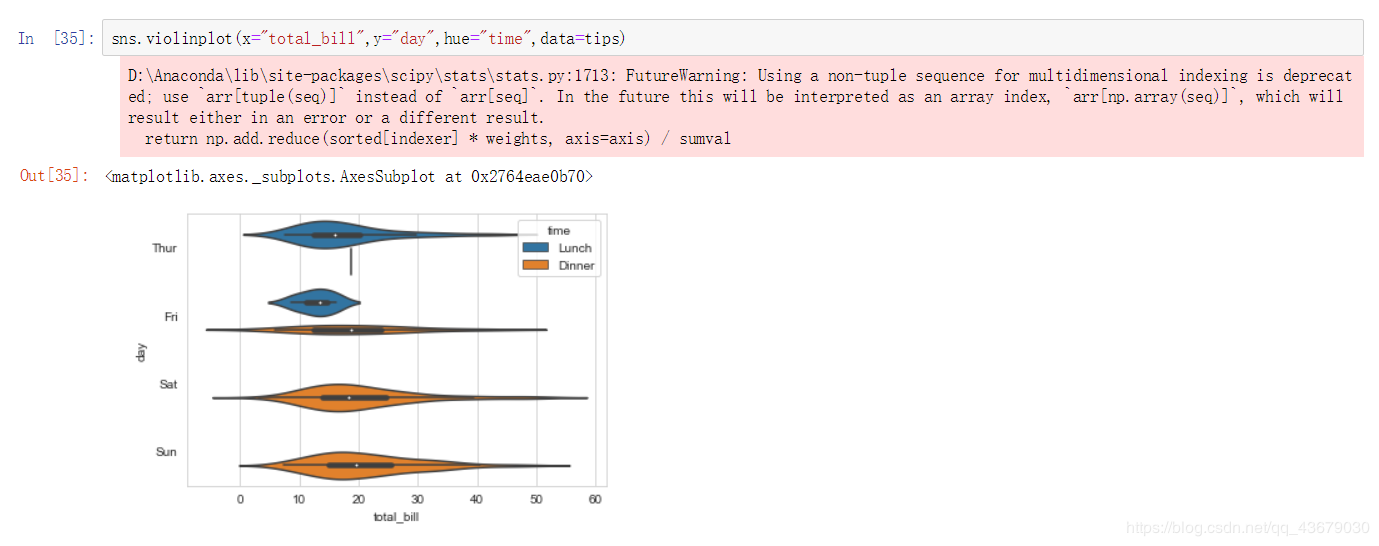Click the Lunch legend label
The height and width of the screenshot is (546, 1379).
click(x=575, y=248)
